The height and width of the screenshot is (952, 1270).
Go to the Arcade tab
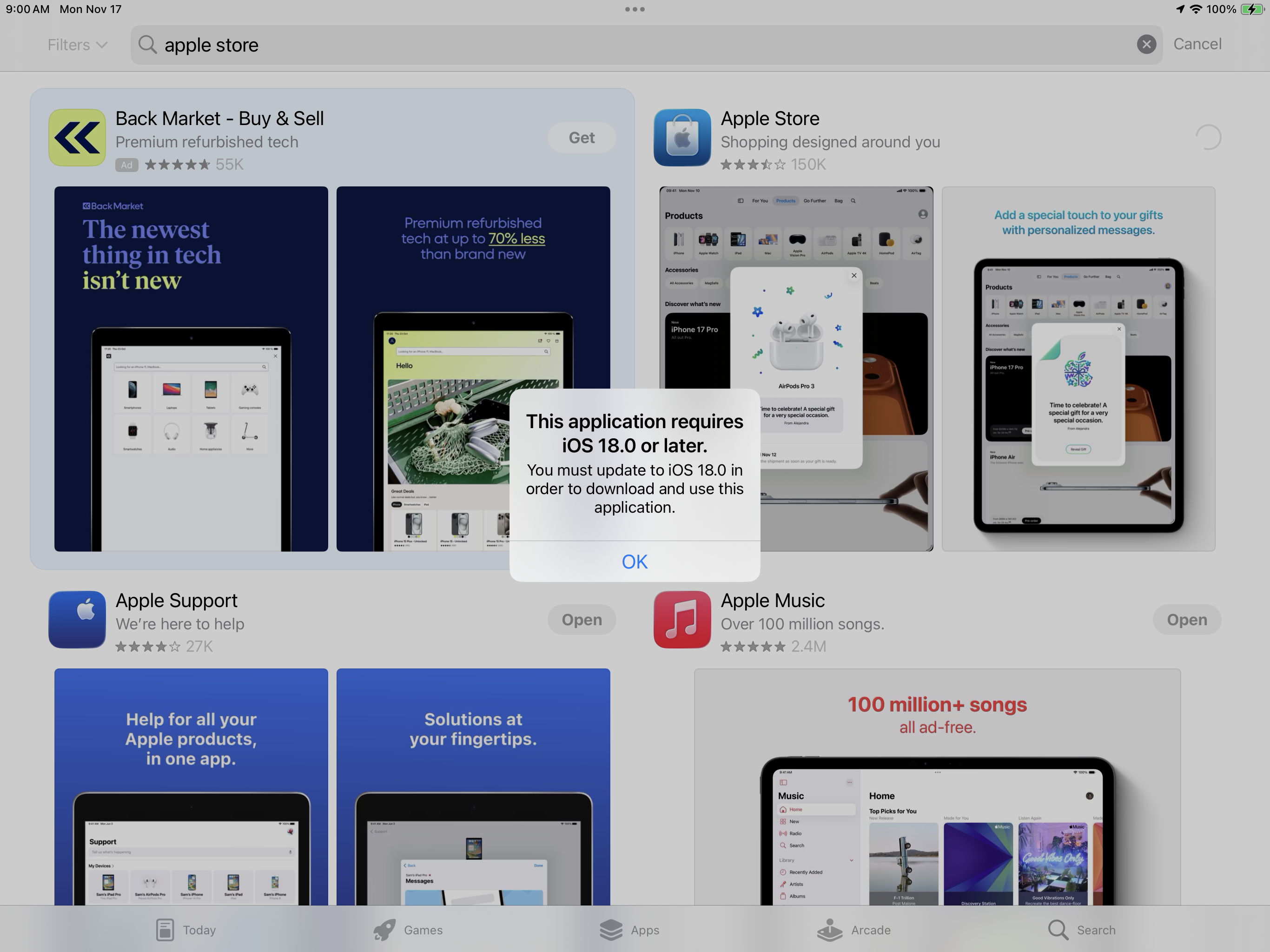coord(854,930)
